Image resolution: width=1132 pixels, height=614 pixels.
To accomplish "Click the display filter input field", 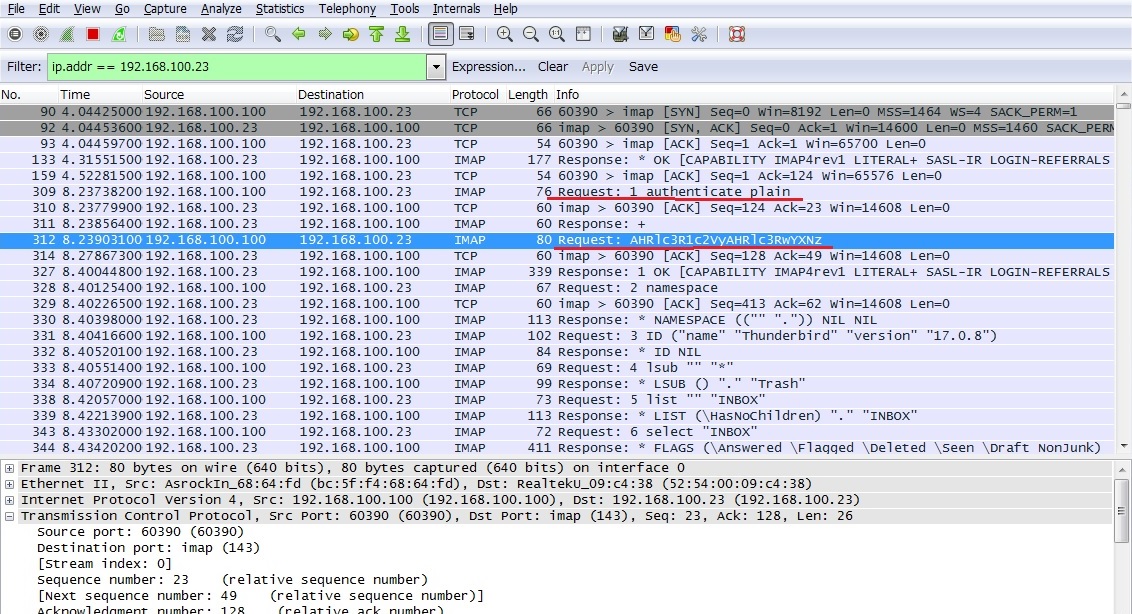I will point(238,66).
